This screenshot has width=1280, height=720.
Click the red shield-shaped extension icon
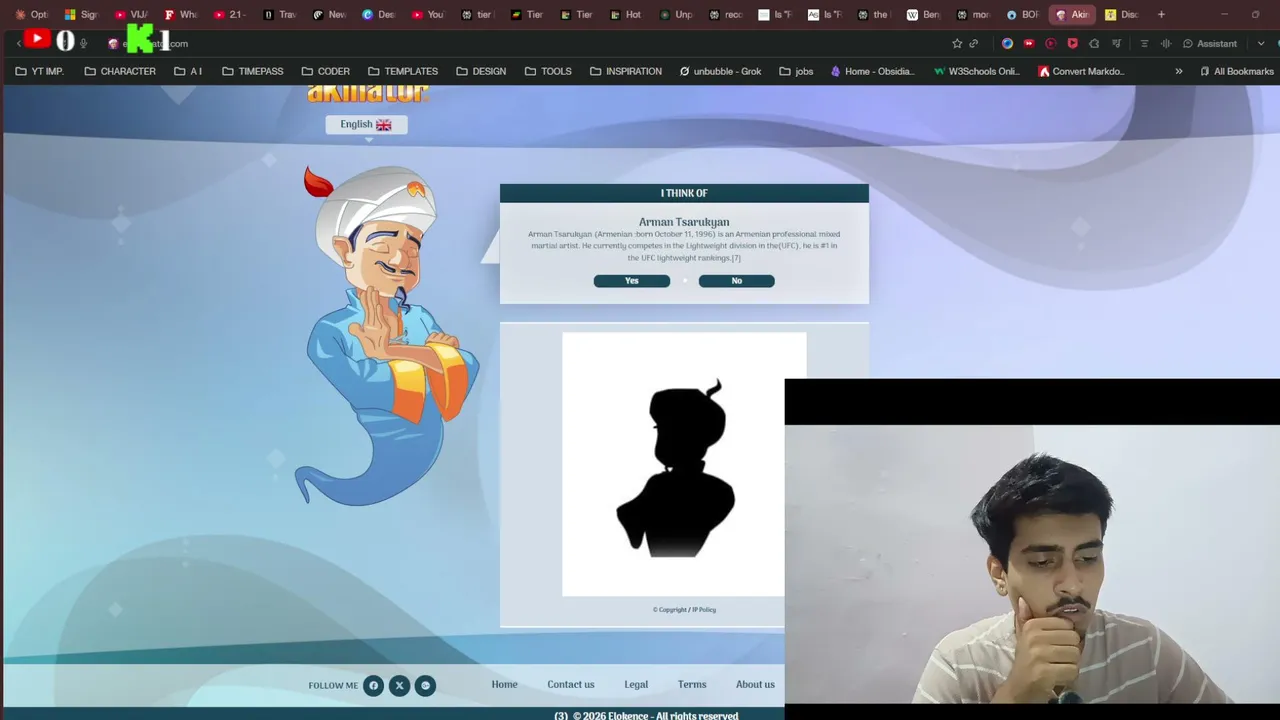(x=1072, y=43)
